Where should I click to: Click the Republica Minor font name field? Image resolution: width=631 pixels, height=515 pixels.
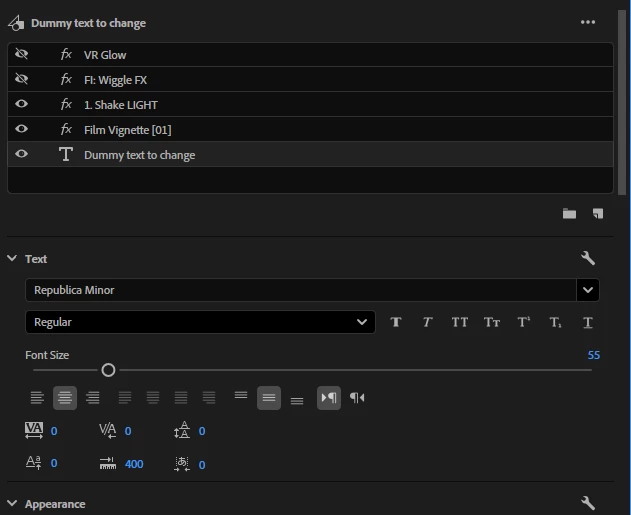click(x=301, y=290)
